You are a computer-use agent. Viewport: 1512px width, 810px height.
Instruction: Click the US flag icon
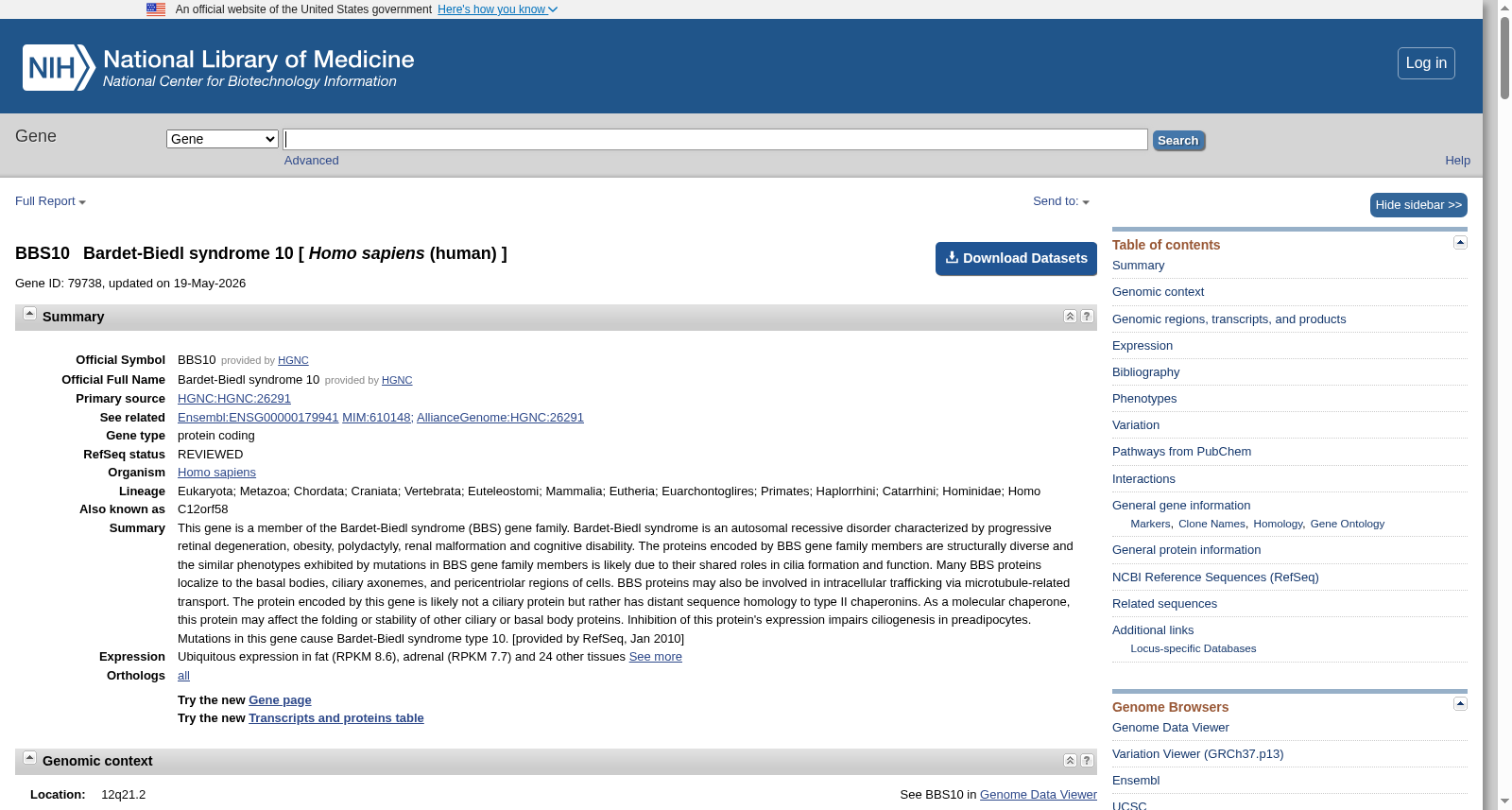click(156, 9)
